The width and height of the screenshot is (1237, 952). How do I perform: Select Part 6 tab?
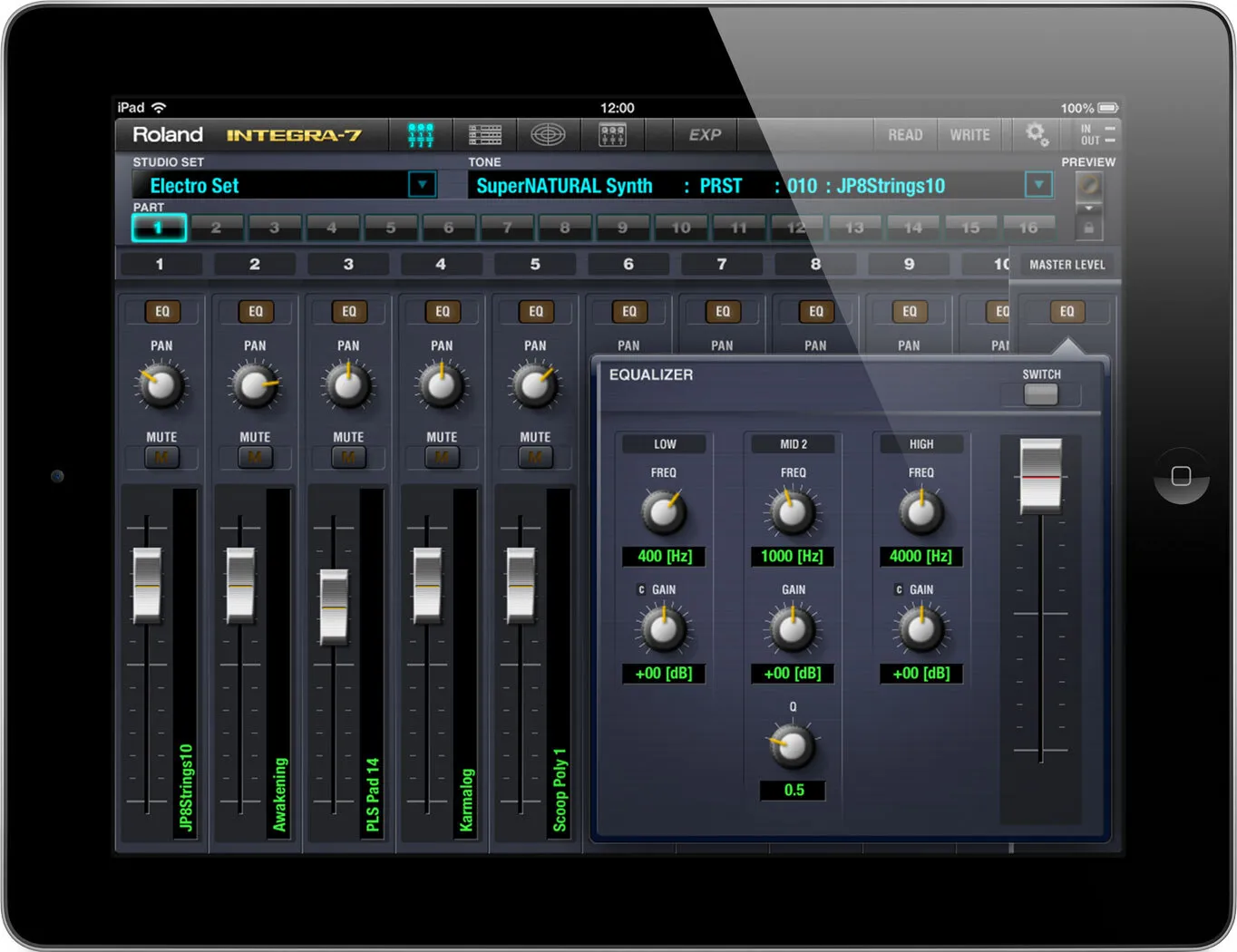click(448, 228)
